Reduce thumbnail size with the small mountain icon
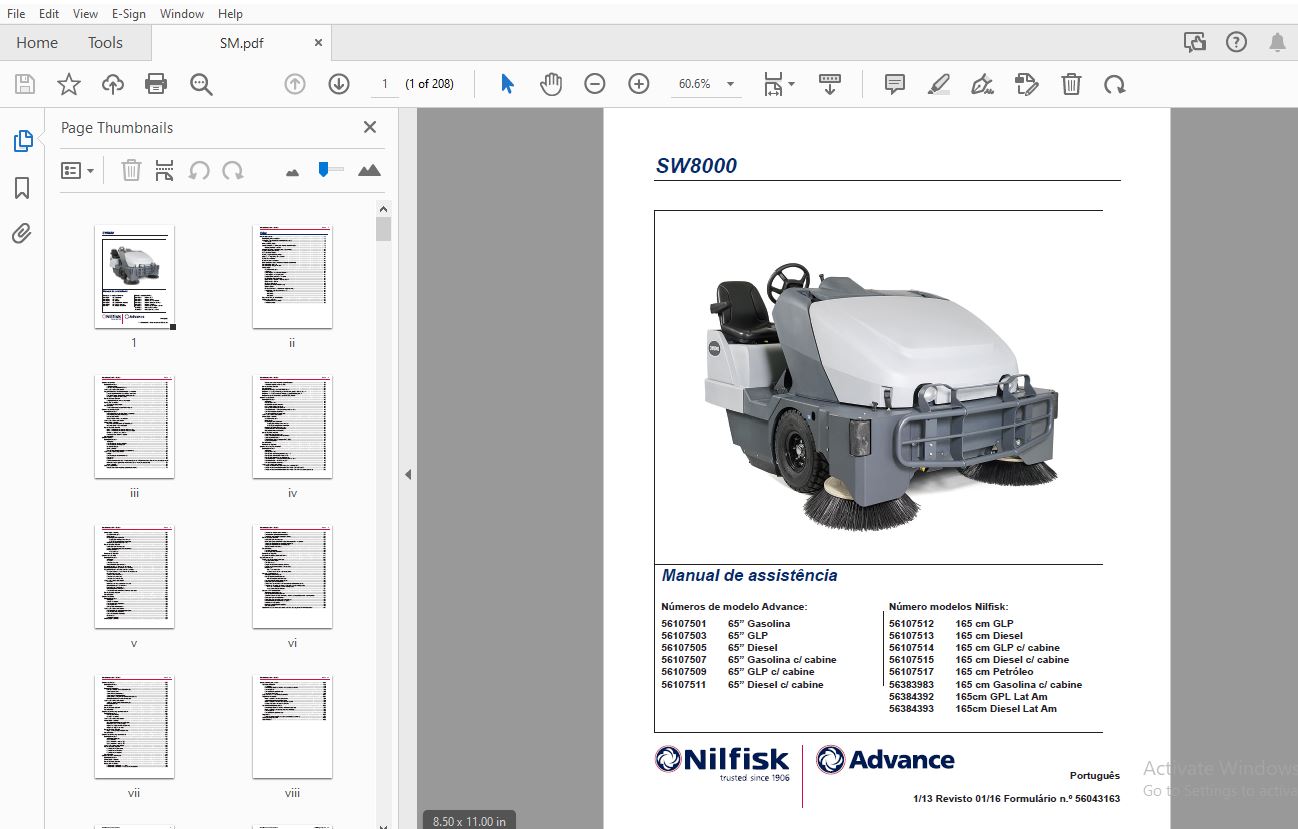1298x829 pixels. (292, 172)
